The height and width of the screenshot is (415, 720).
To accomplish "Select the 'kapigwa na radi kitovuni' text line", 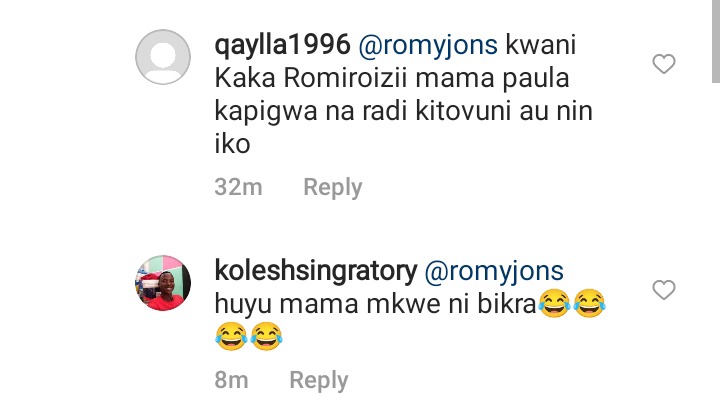I will click(x=363, y=111).
